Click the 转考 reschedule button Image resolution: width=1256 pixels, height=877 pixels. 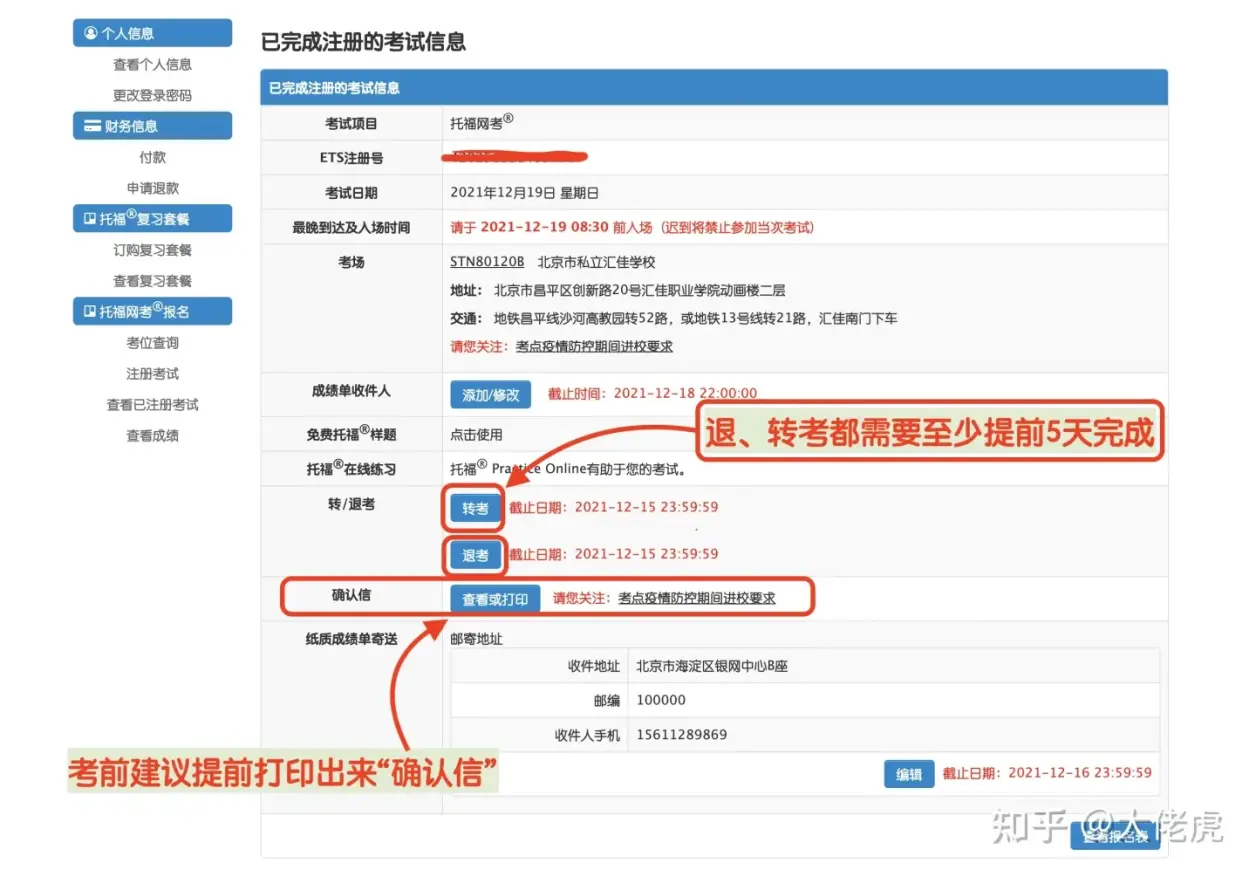(475, 509)
